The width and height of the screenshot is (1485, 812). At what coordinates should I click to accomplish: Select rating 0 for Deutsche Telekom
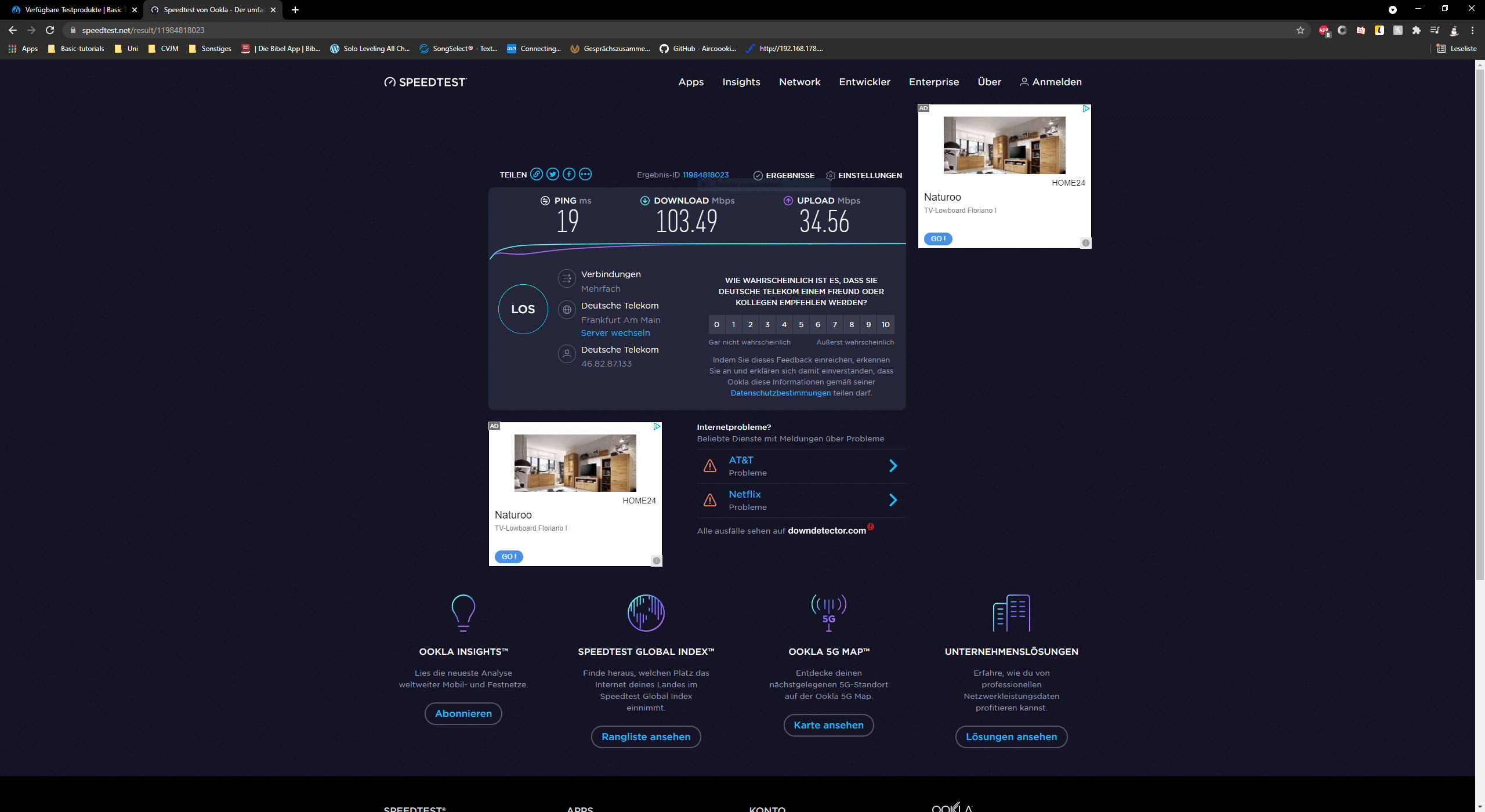pos(716,325)
